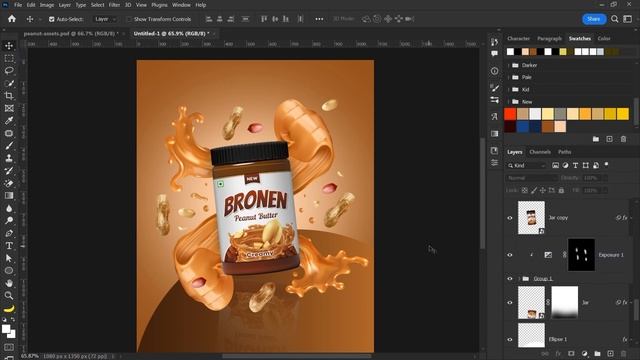Screen dimensions: 640x360
Task: Toggle the layer filter on/off switch
Action: (x=607, y=164)
